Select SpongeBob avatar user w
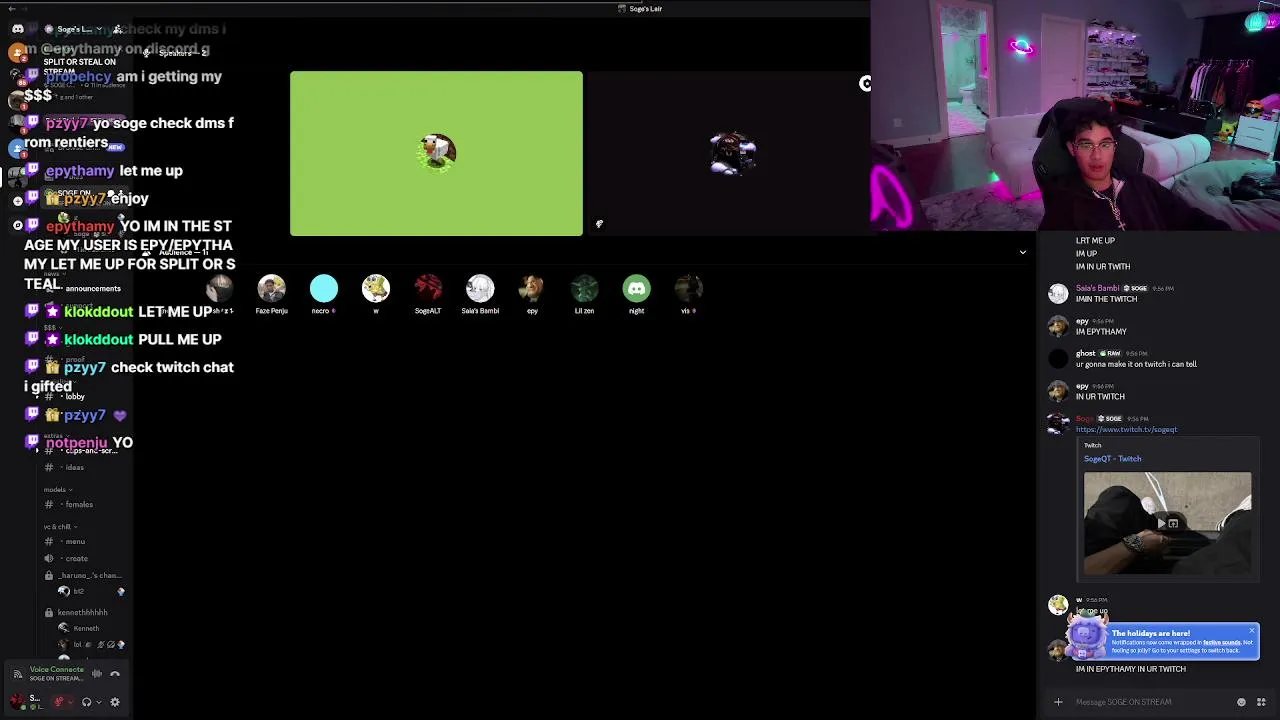This screenshot has width=1280, height=720. pyautogui.click(x=376, y=289)
